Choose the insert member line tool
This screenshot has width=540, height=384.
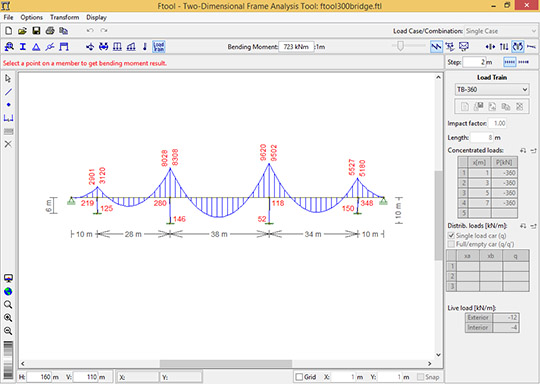pos(8,92)
